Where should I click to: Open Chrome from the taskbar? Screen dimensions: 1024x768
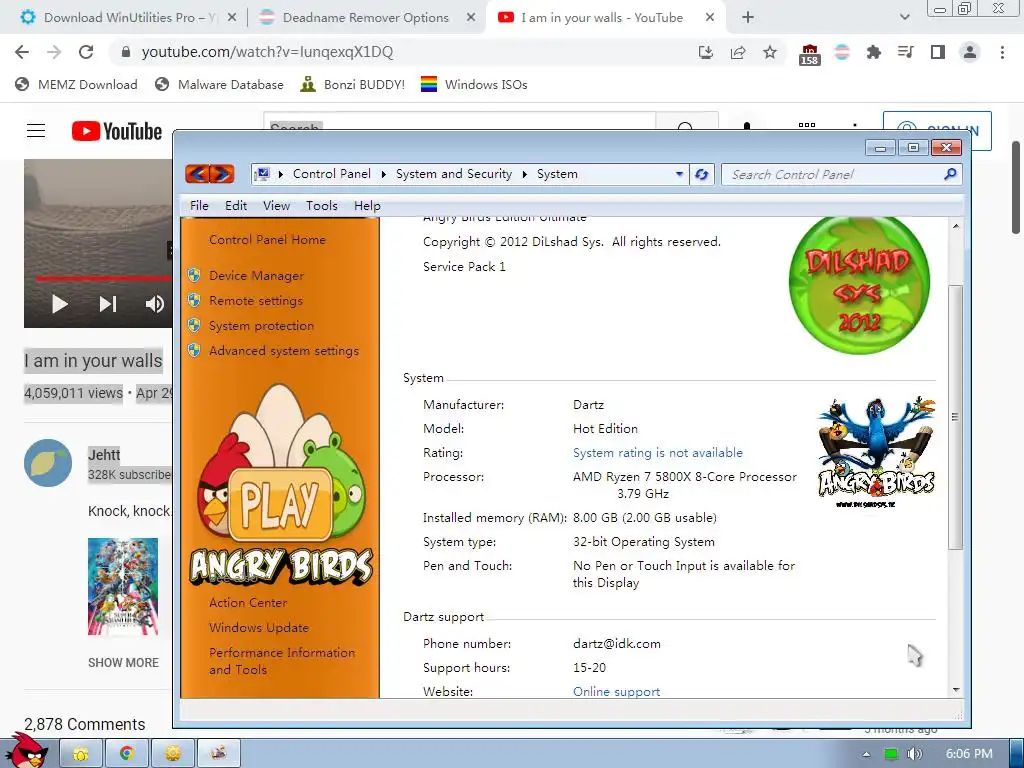tap(127, 754)
